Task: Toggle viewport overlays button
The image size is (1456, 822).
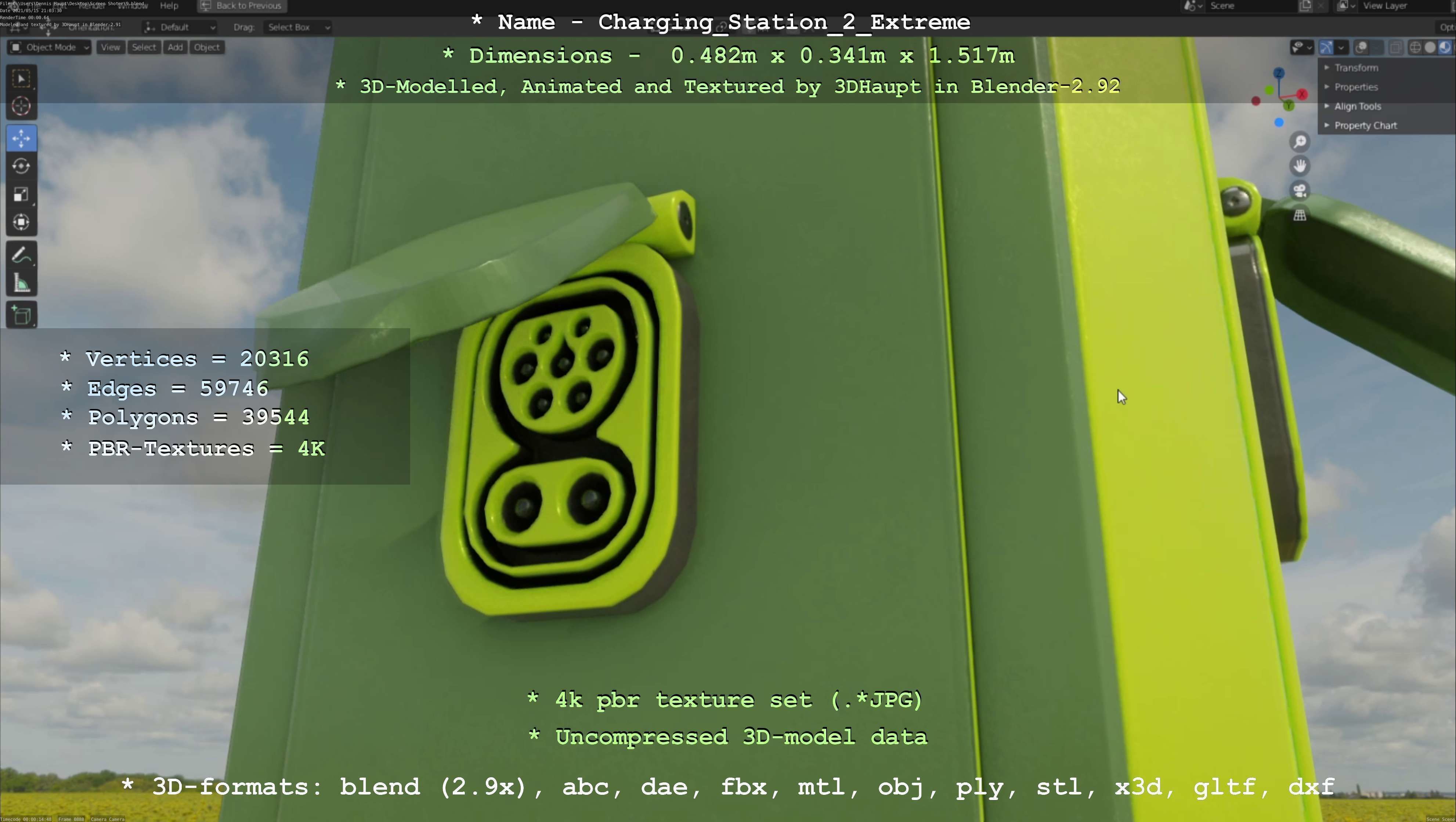Action: 1362,47
